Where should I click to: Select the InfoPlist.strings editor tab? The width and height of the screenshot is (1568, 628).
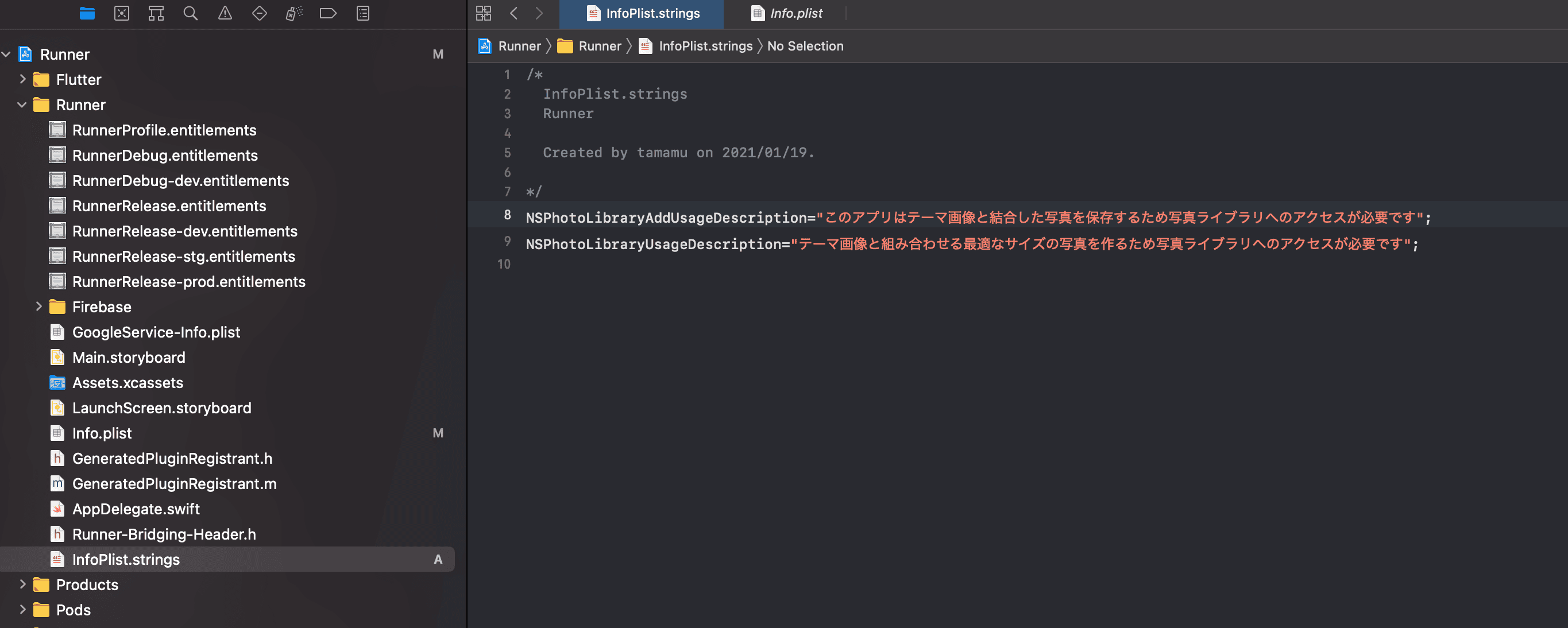[x=652, y=13]
